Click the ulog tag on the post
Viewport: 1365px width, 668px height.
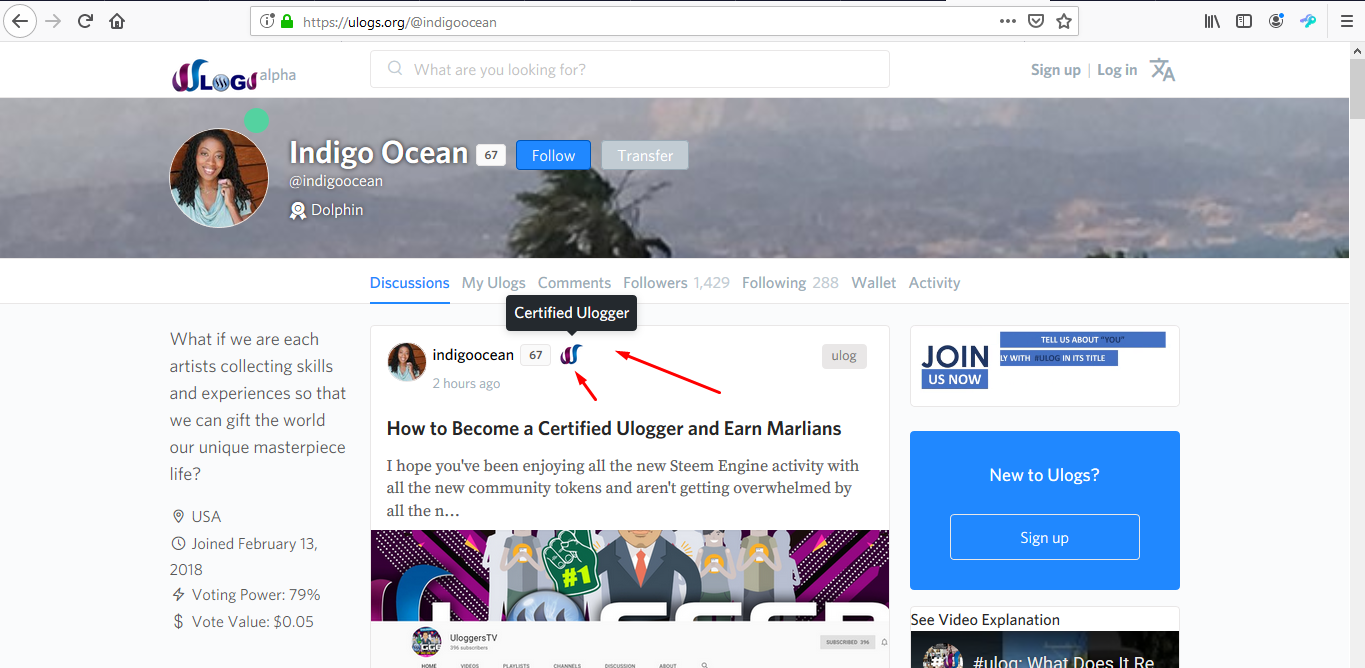pyautogui.click(x=844, y=355)
